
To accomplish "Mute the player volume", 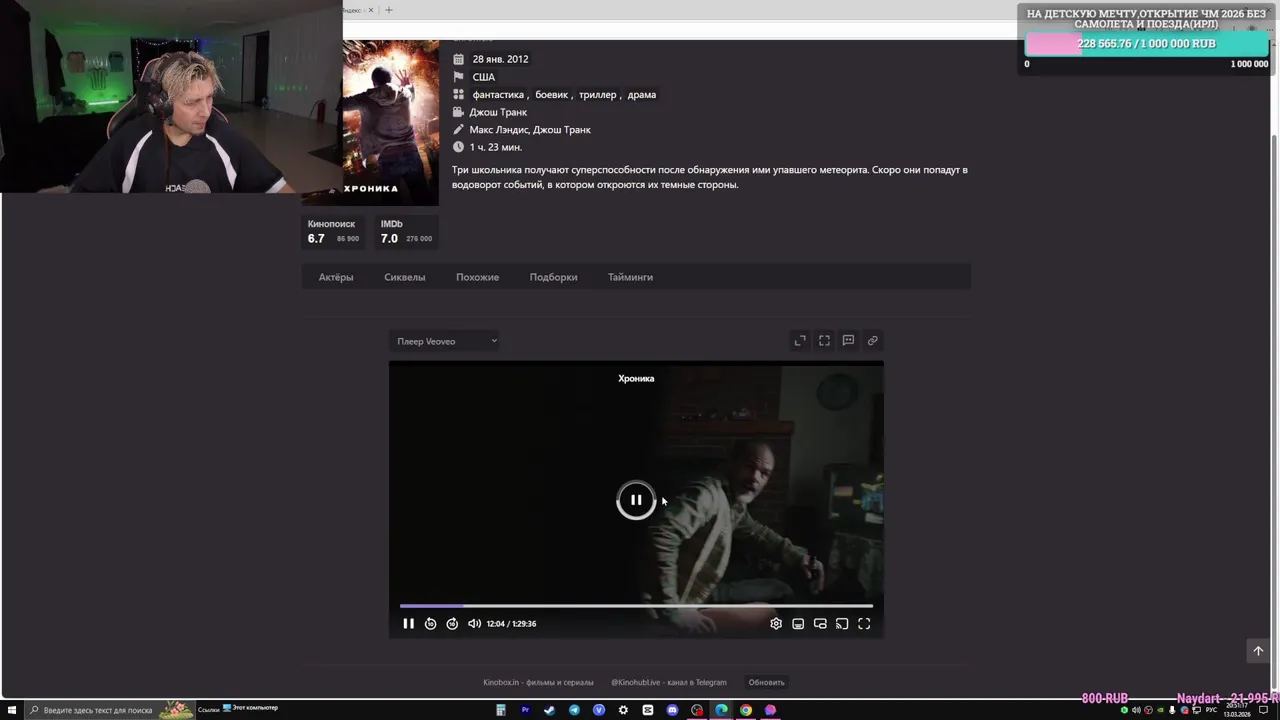I will click(474, 624).
